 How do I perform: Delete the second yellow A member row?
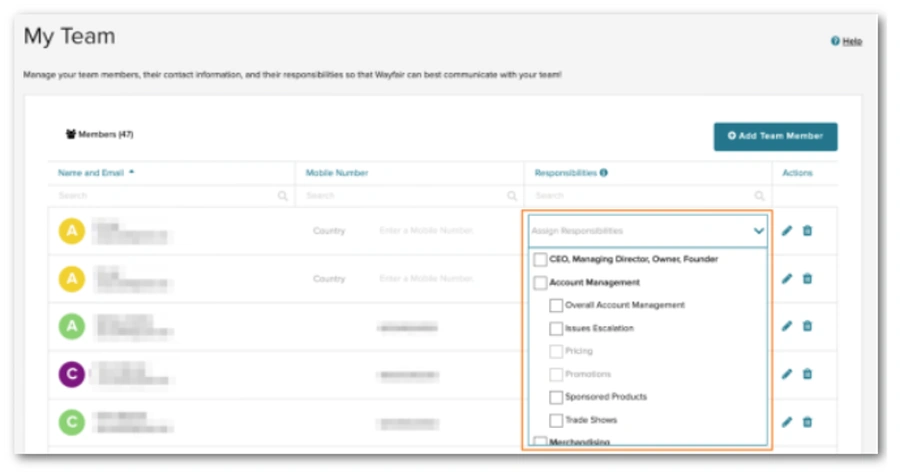coord(808,278)
